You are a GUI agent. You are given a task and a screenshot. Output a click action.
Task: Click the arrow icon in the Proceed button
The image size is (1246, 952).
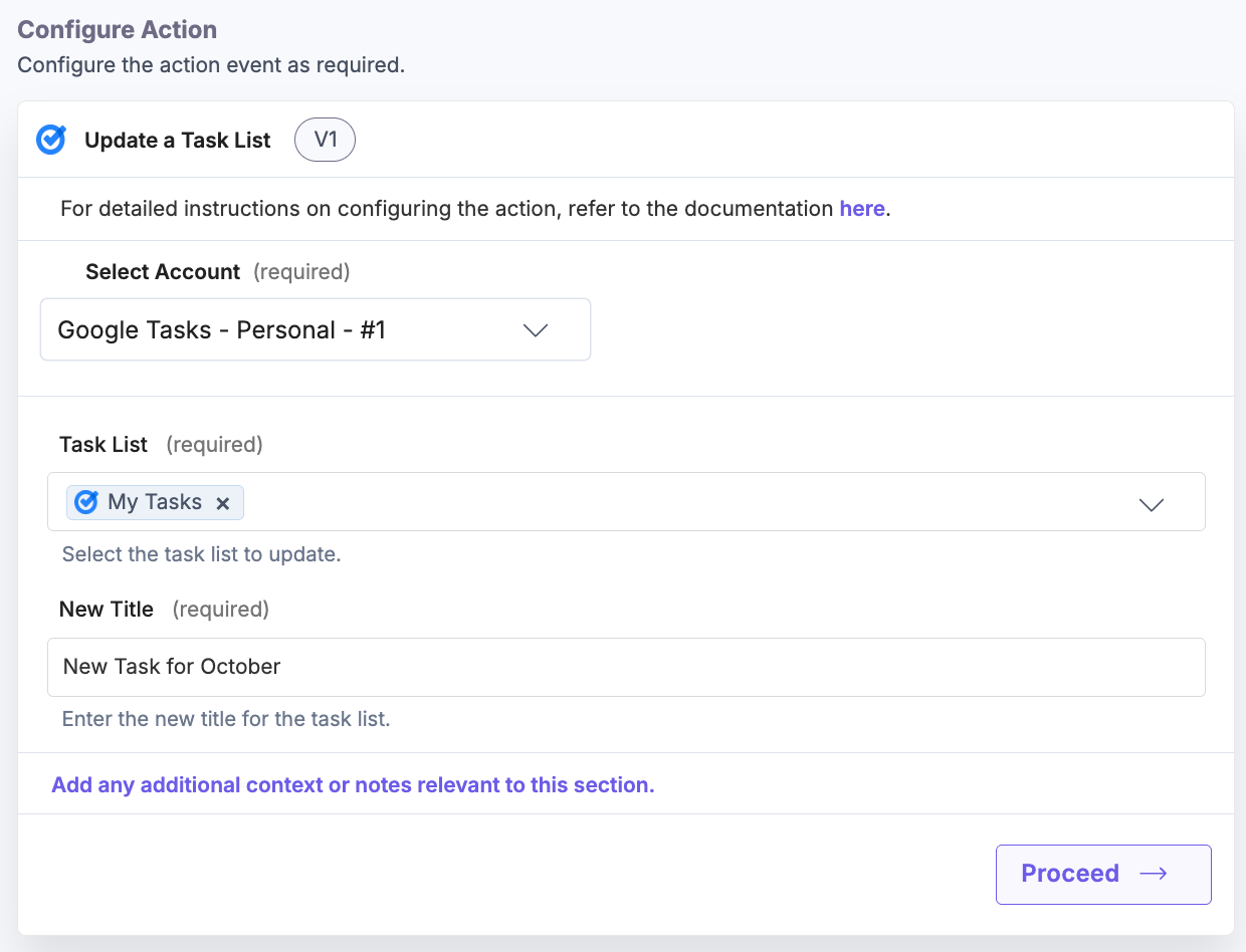1153,874
